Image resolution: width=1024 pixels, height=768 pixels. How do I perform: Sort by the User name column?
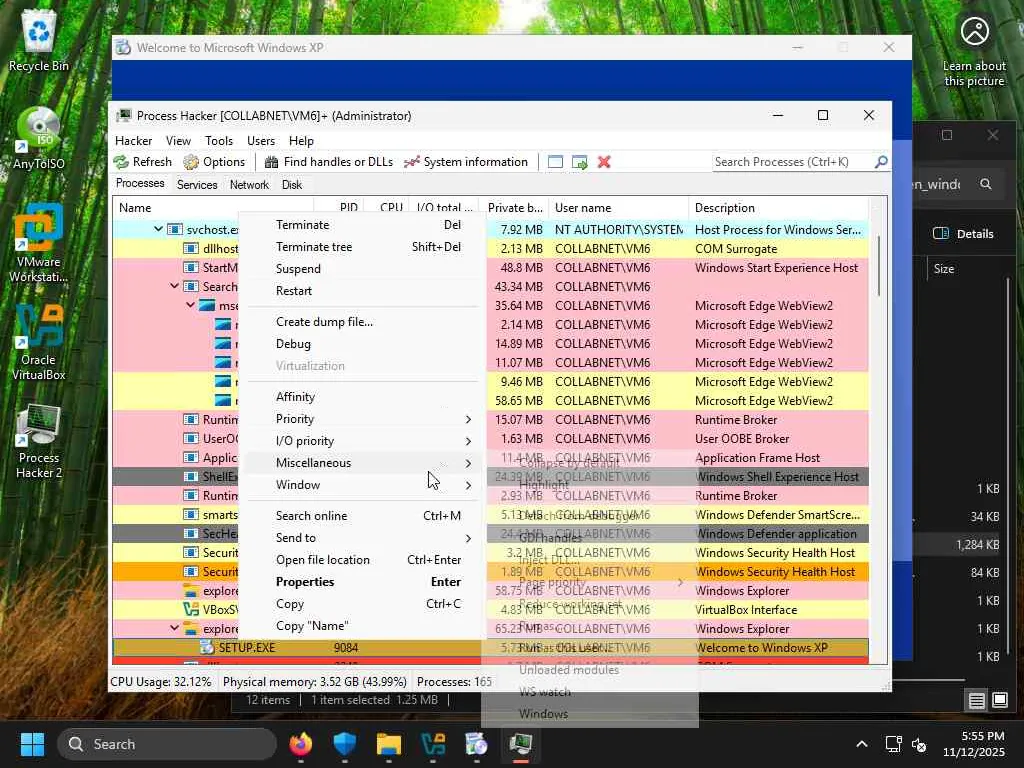pos(618,208)
